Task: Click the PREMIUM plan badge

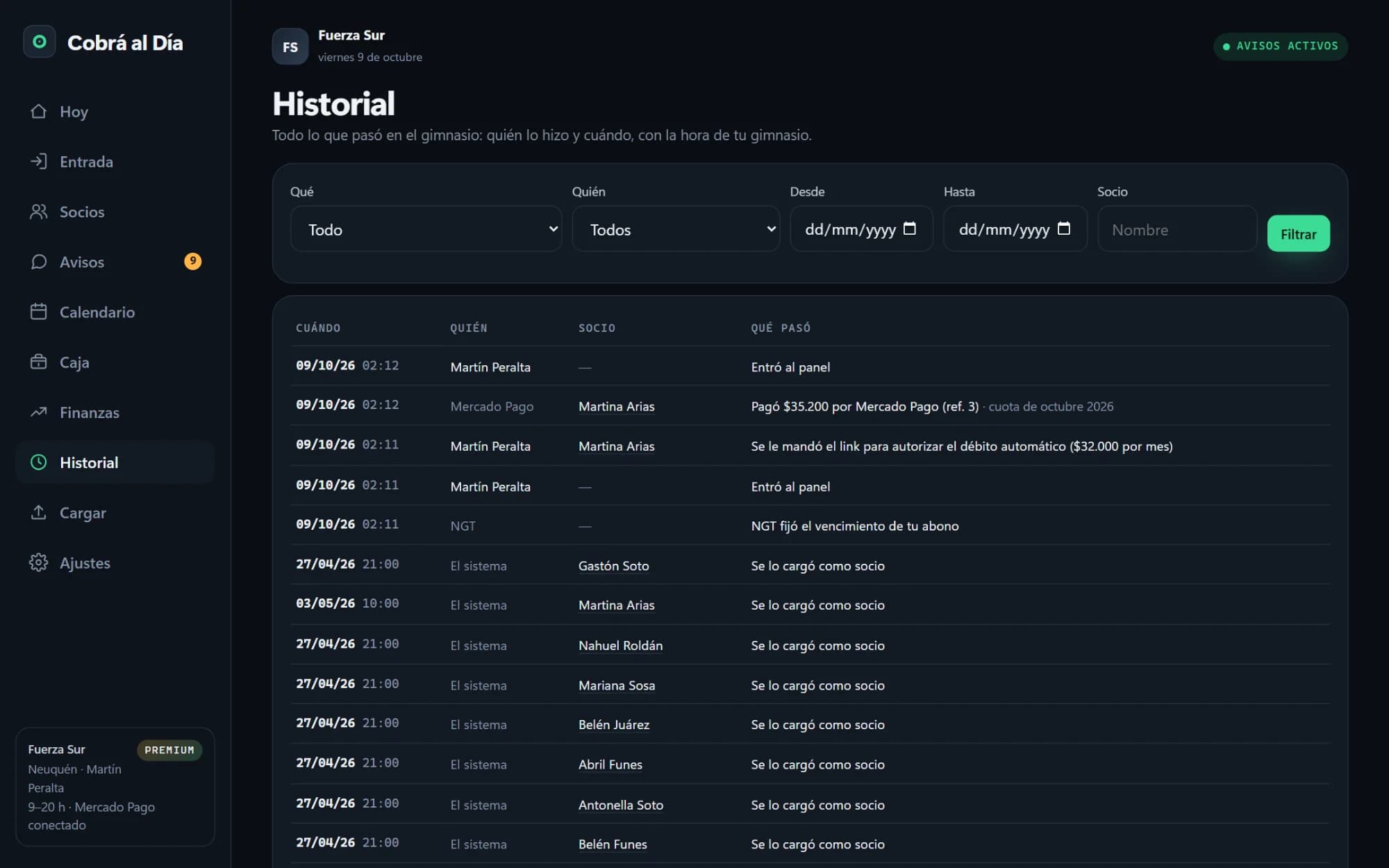Action: pos(169,750)
